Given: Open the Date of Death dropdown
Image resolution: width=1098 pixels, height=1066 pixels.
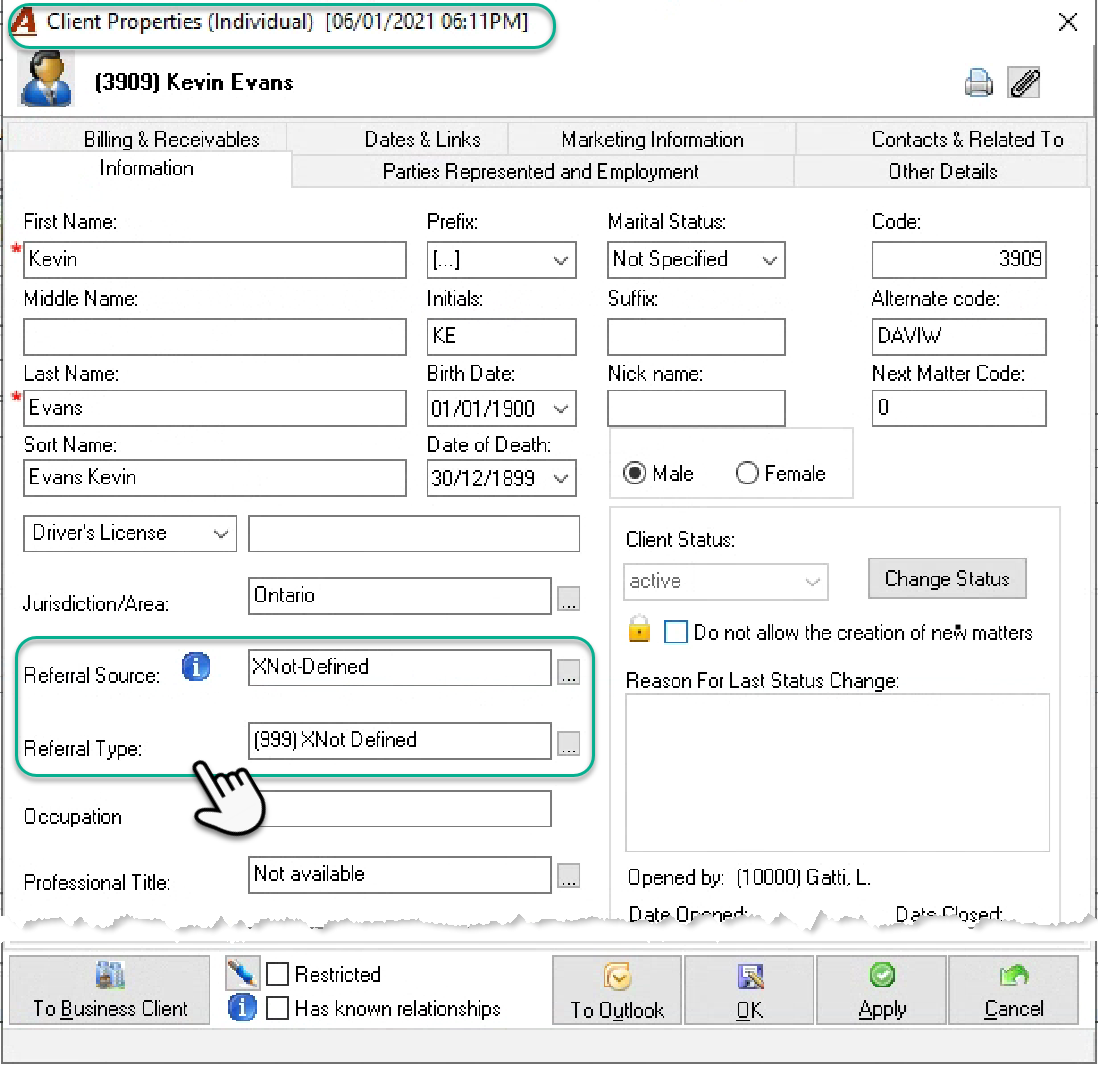Looking at the screenshot, I should click(560, 478).
